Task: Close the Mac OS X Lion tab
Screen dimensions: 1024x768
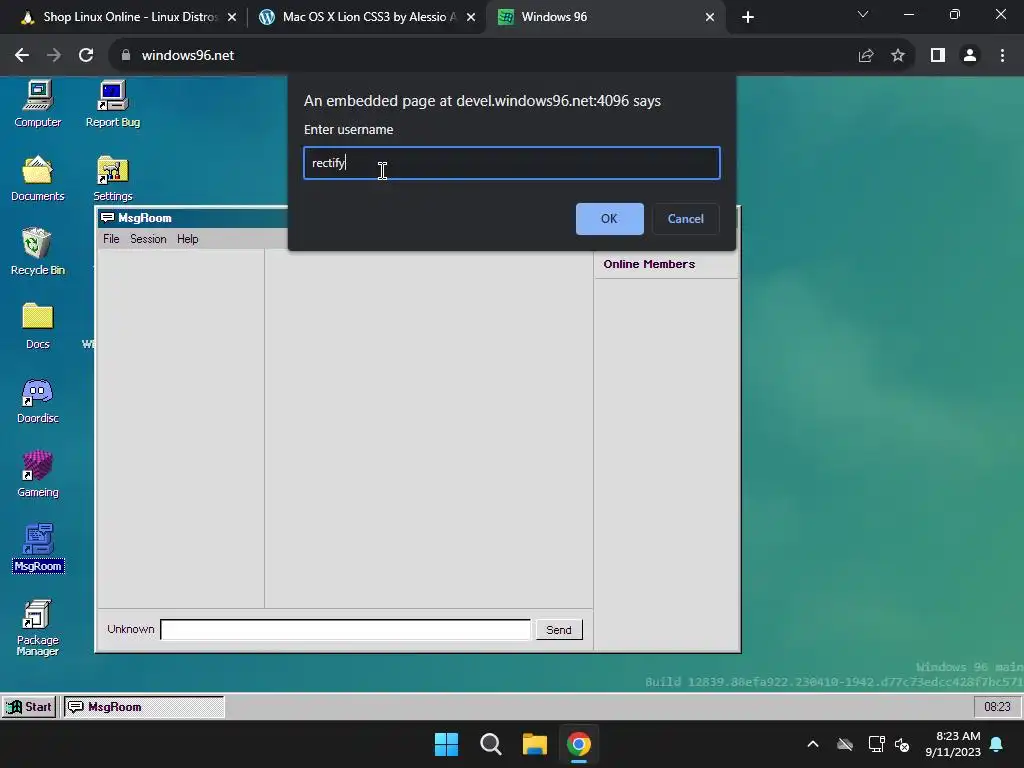Action: tap(471, 17)
